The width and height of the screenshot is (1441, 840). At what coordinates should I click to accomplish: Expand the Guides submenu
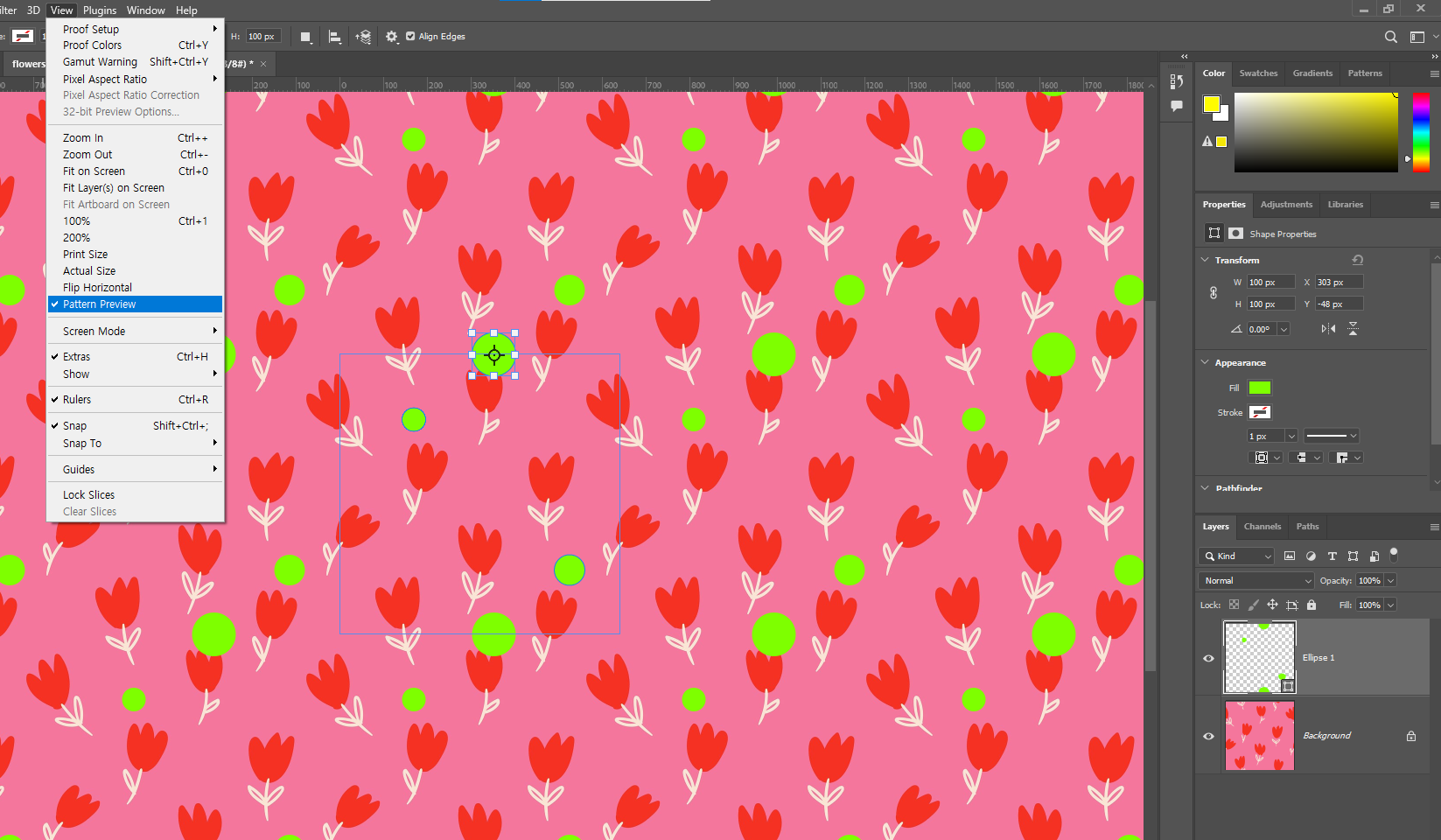point(136,470)
